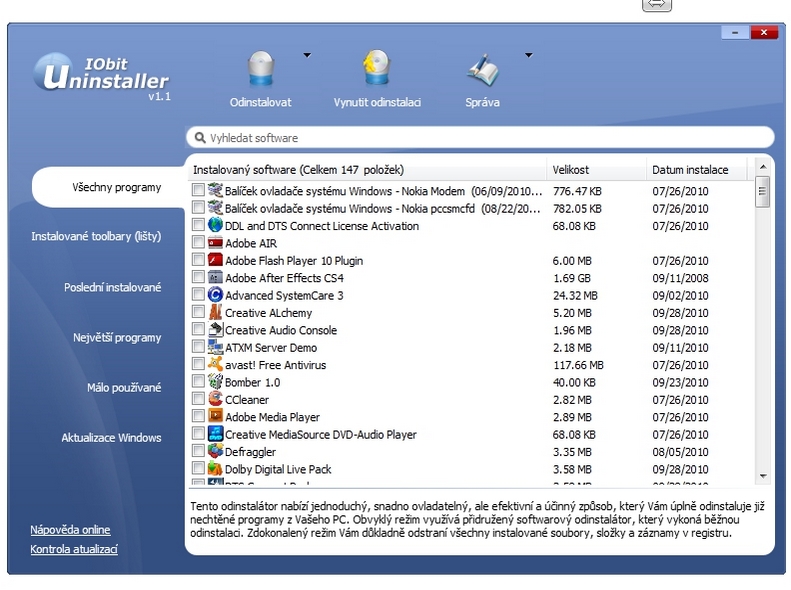Open the Málo používané list

point(124,387)
